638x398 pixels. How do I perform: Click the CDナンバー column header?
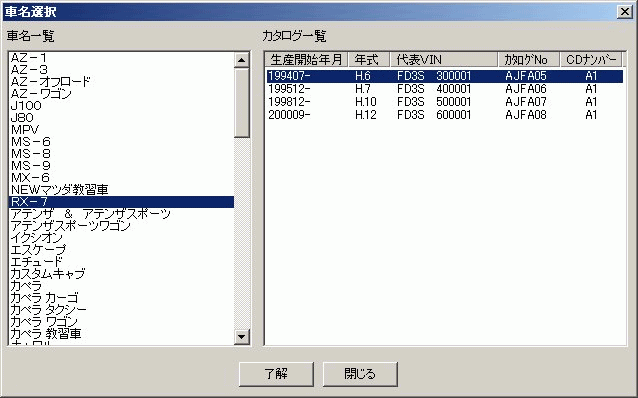[591, 60]
